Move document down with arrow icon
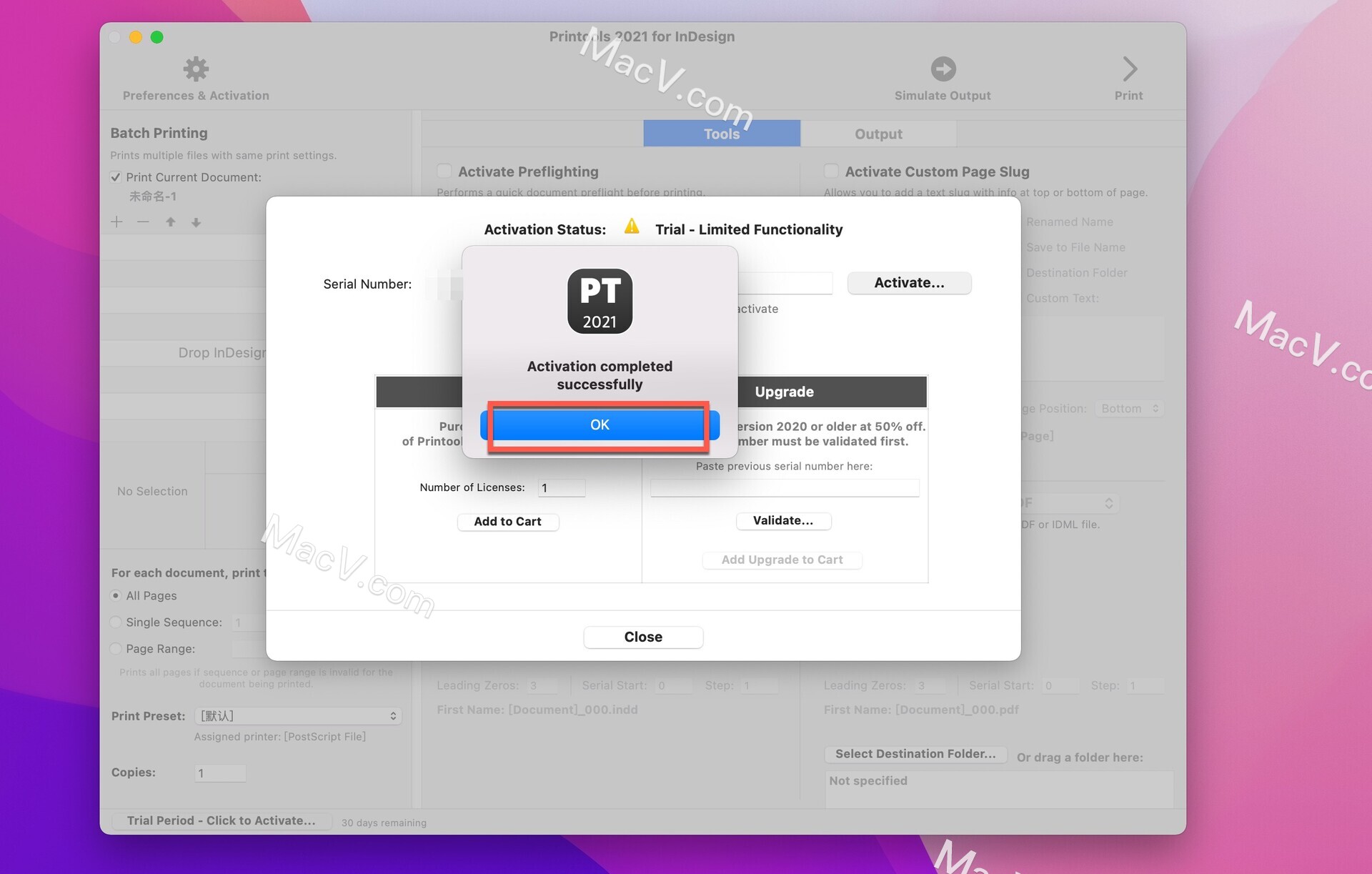The image size is (1372, 874). click(196, 222)
